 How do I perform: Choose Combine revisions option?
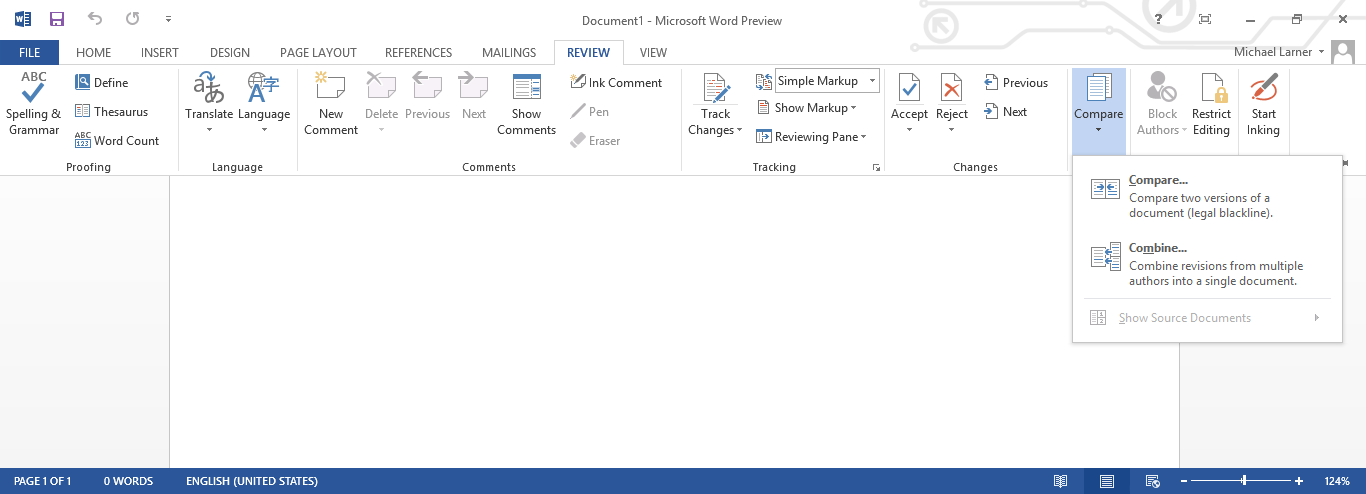click(x=1206, y=264)
